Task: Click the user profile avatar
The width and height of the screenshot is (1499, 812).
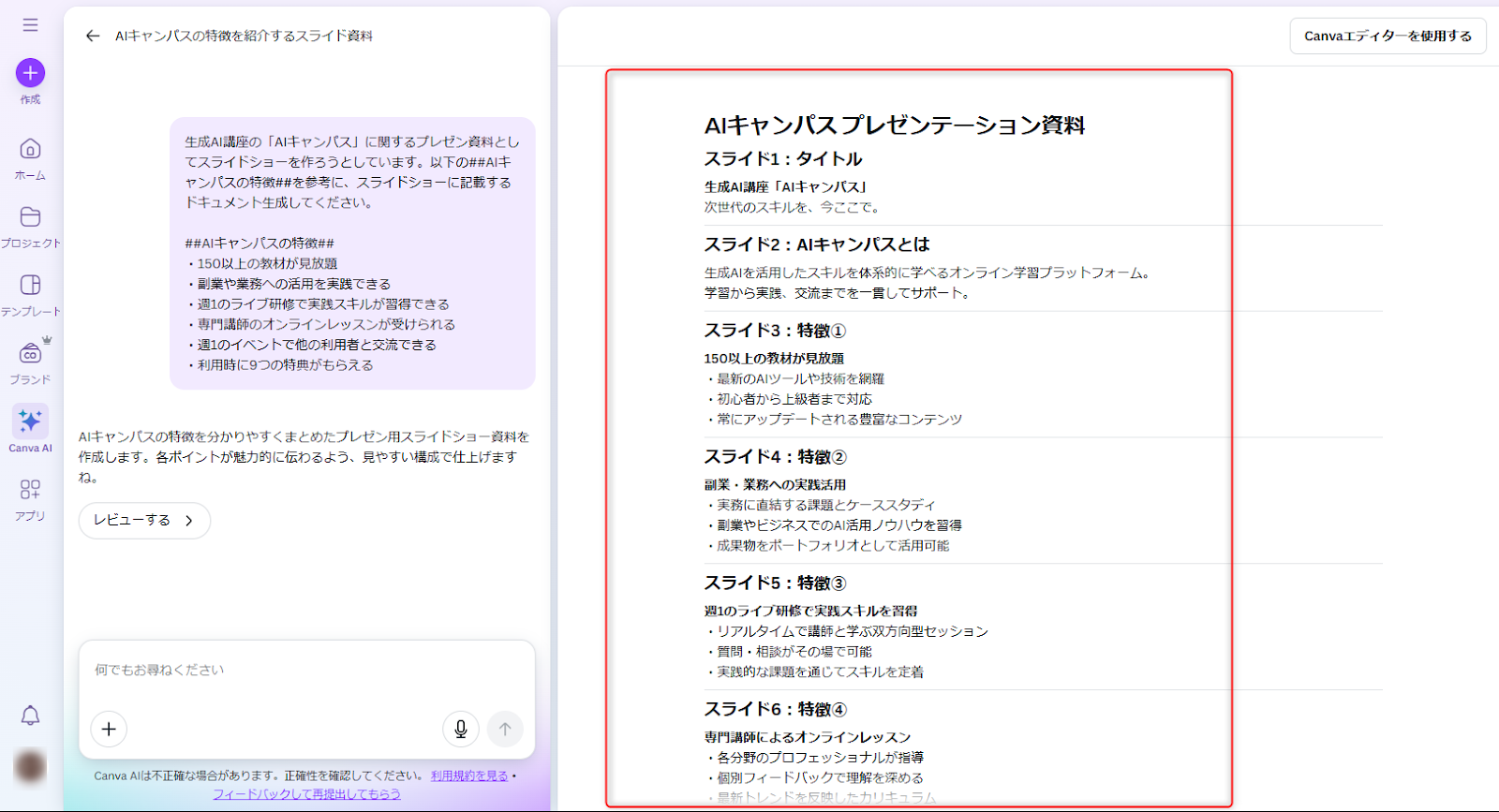Action: point(30,766)
